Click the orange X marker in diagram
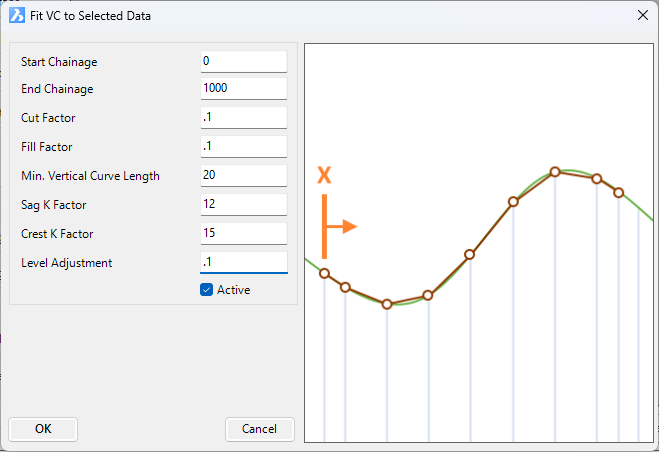 click(x=324, y=175)
